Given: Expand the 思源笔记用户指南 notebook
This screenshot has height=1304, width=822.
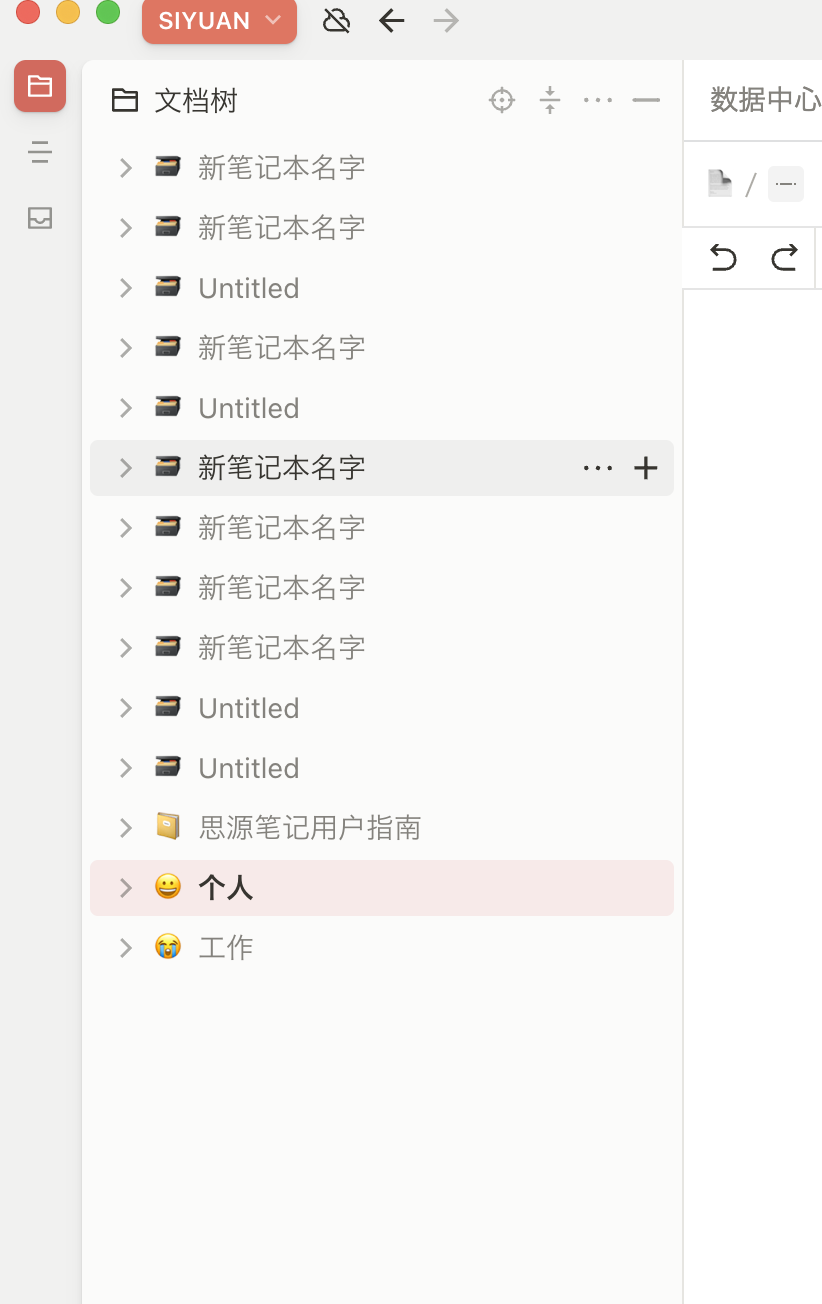Looking at the screenshot, I should point(126,828).
